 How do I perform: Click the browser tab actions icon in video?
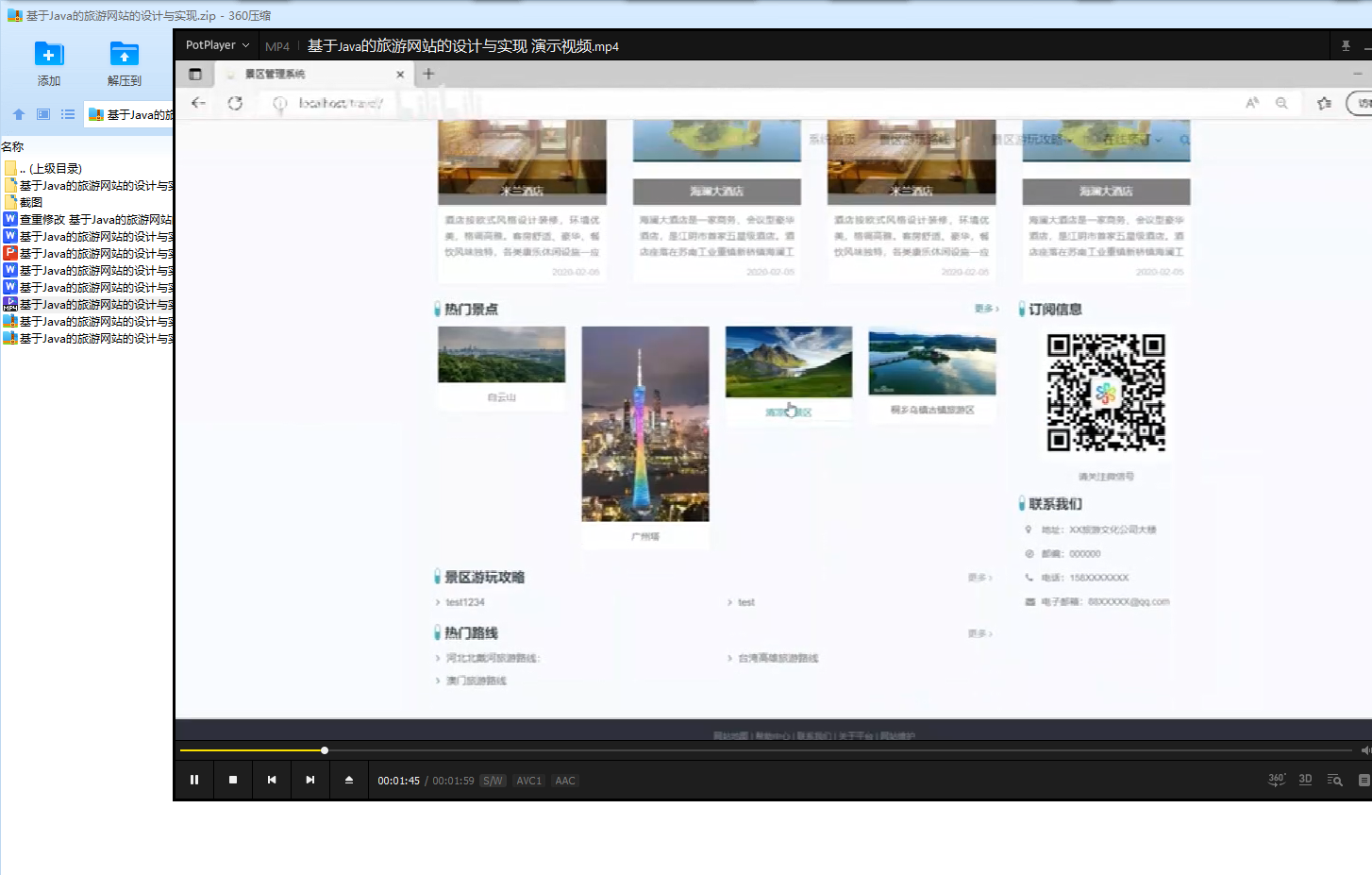coord(195,74)
